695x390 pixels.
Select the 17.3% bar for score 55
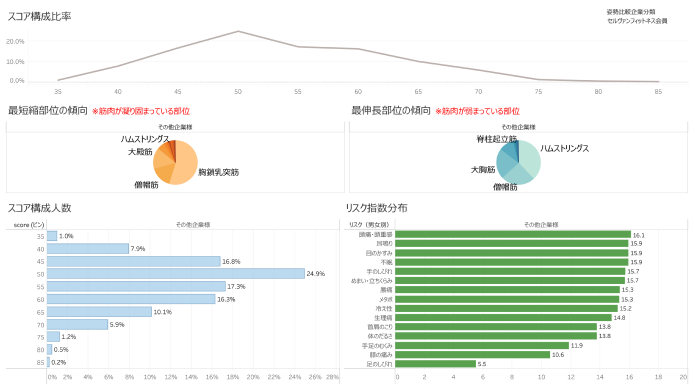tap(136, 286)
